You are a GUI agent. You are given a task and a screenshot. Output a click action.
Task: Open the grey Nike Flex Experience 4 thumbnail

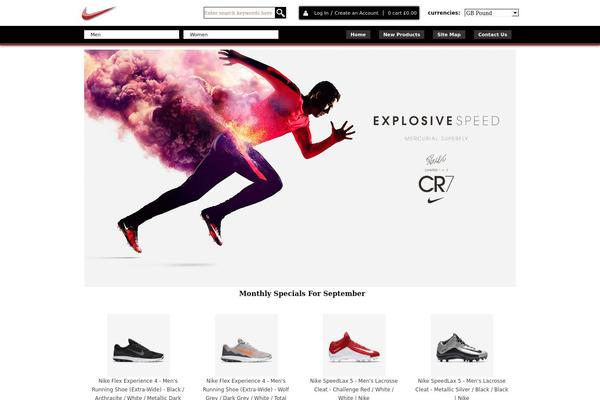[x=246, y=345]
